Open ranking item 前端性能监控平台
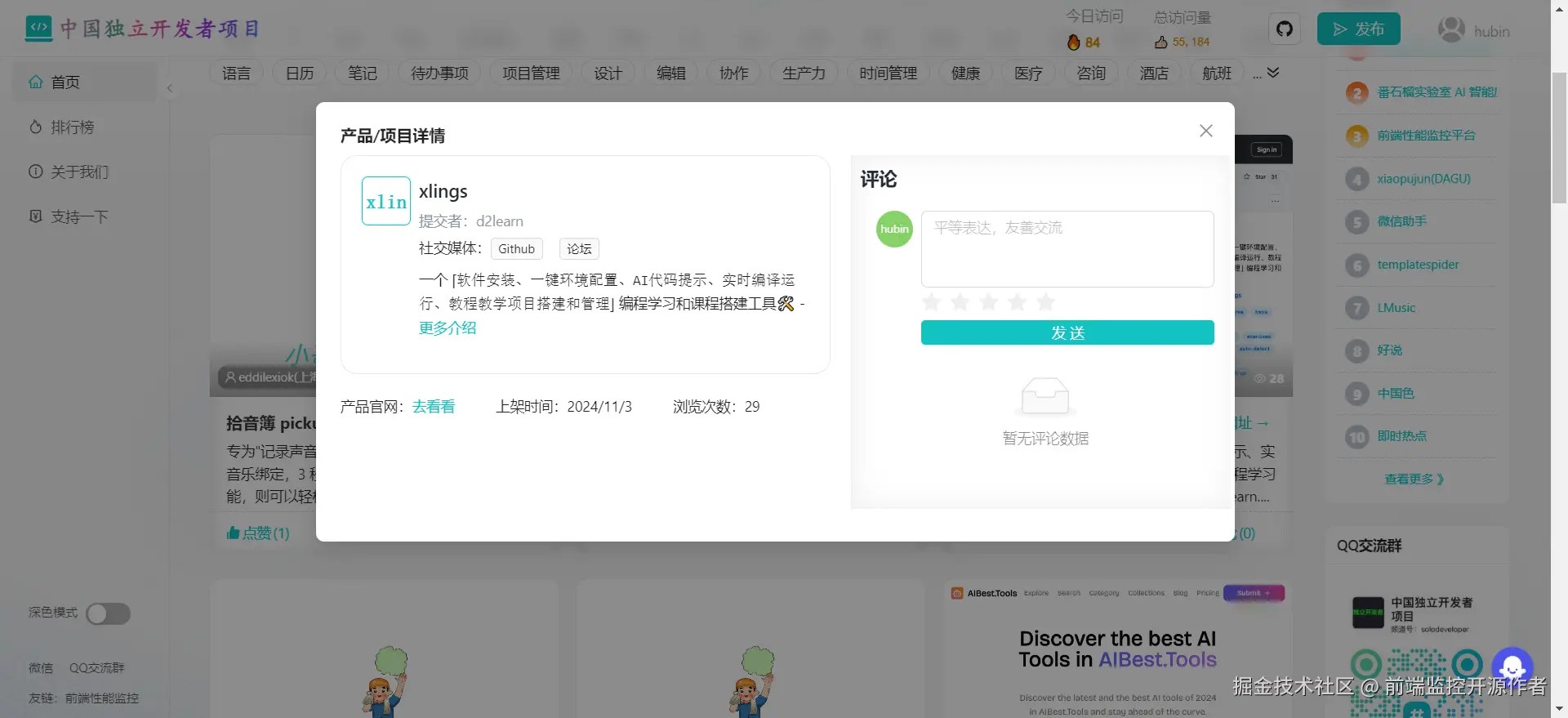The width and height of the screenshot is (1568, 718). pyautogui.click(x=1426, y=136)
